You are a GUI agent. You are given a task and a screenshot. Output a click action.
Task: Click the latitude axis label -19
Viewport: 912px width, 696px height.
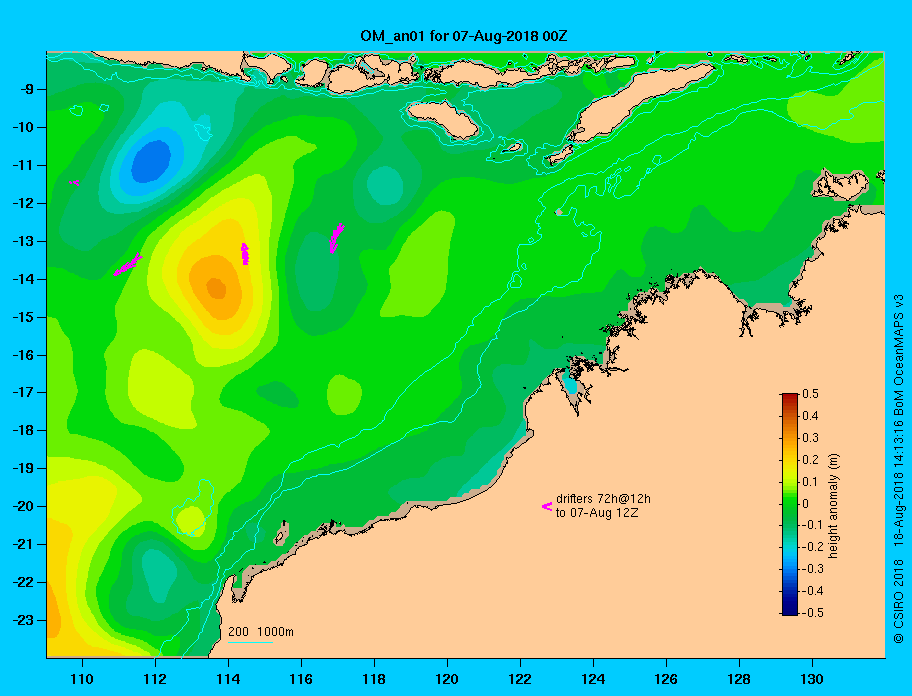click(x=22, y=468)
